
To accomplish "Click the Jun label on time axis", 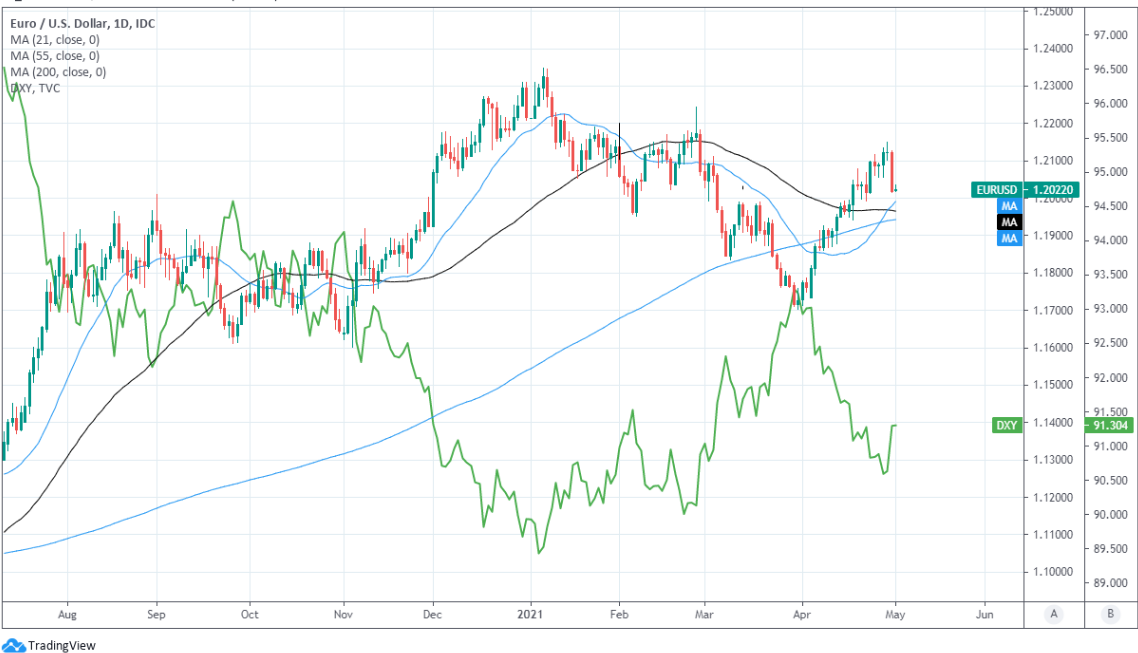I will 984,614.
